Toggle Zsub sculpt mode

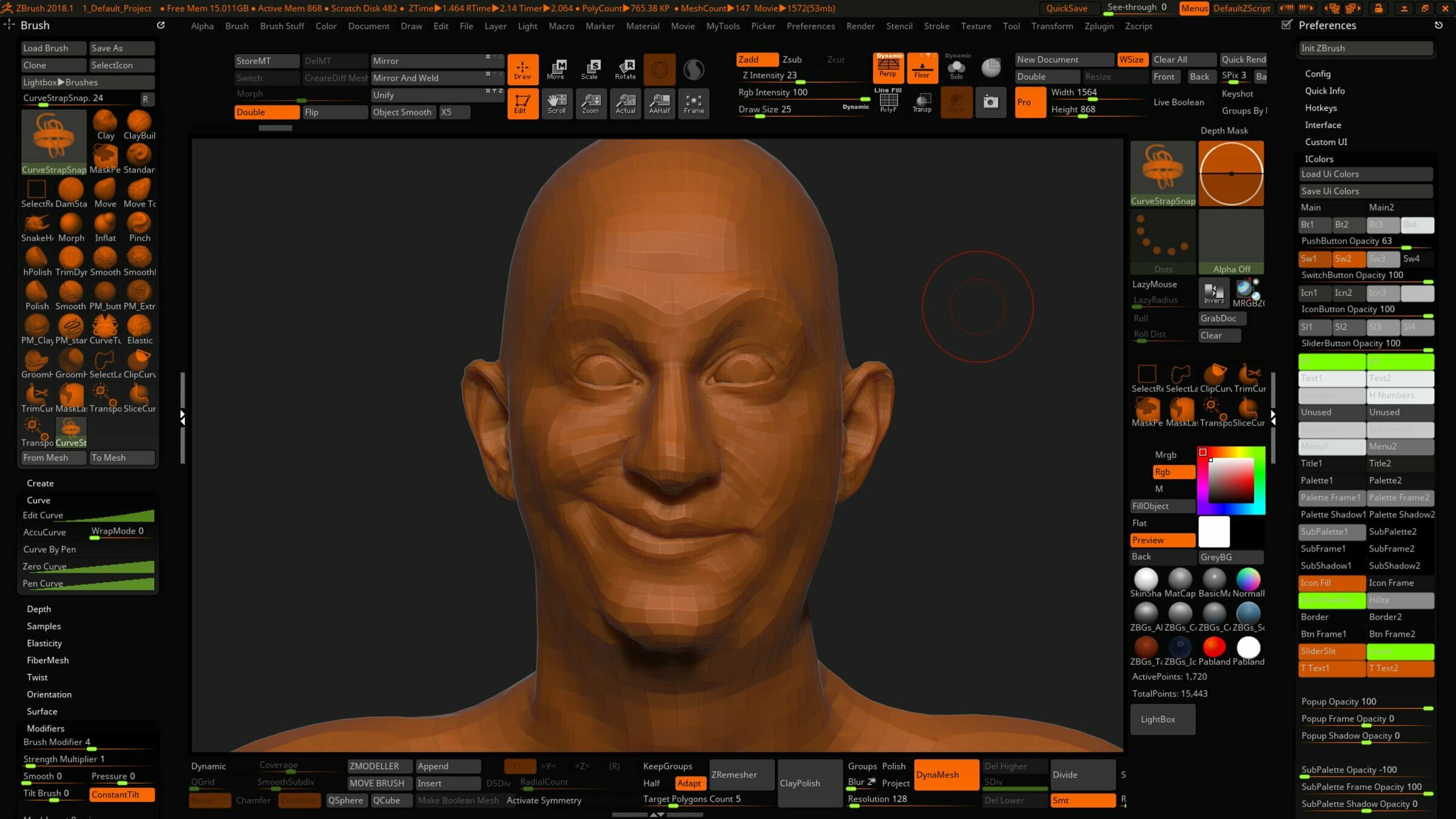792,59
